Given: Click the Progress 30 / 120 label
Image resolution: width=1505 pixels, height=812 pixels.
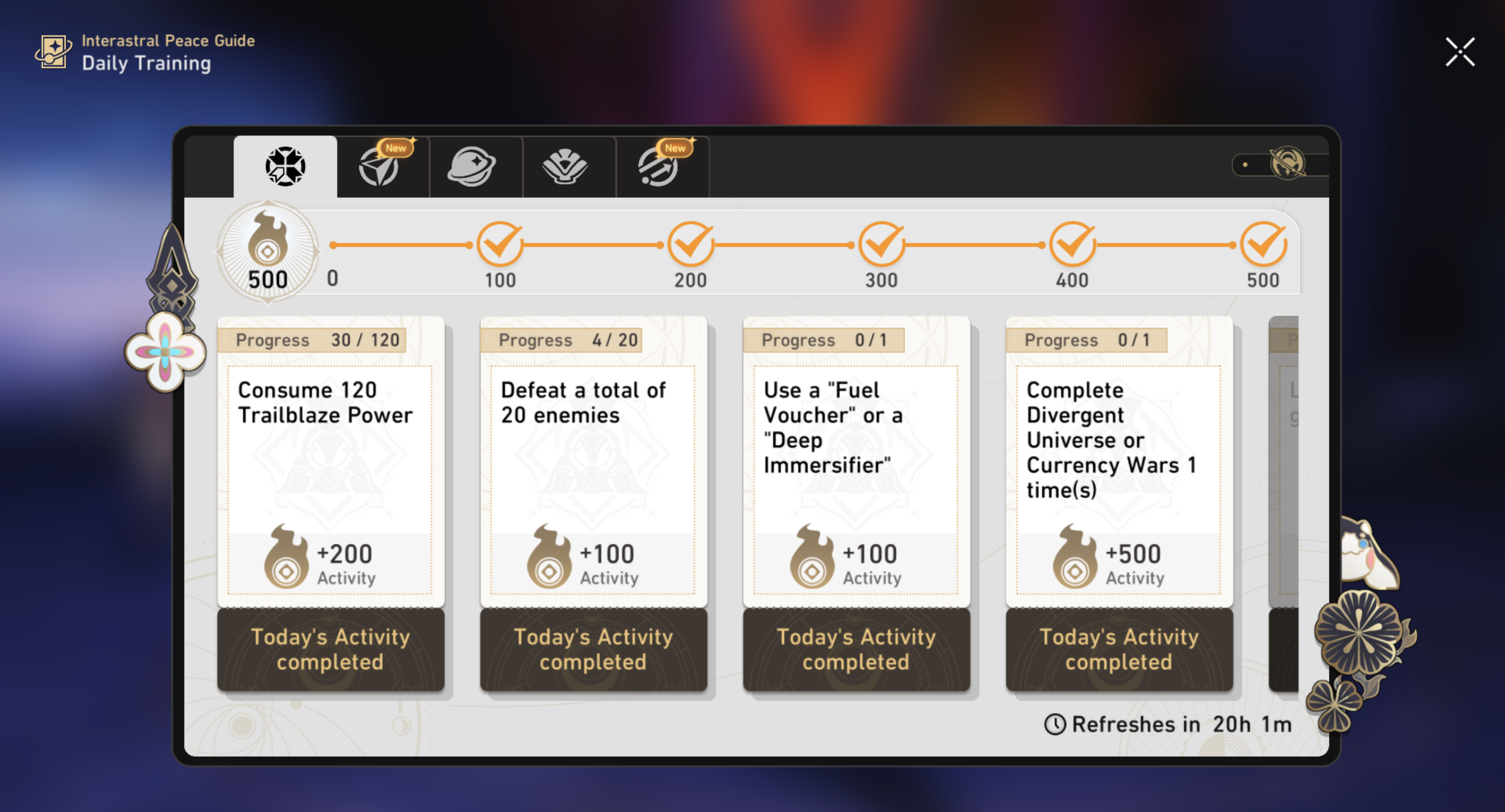Looking at the screenshot, I should point(312,340).
